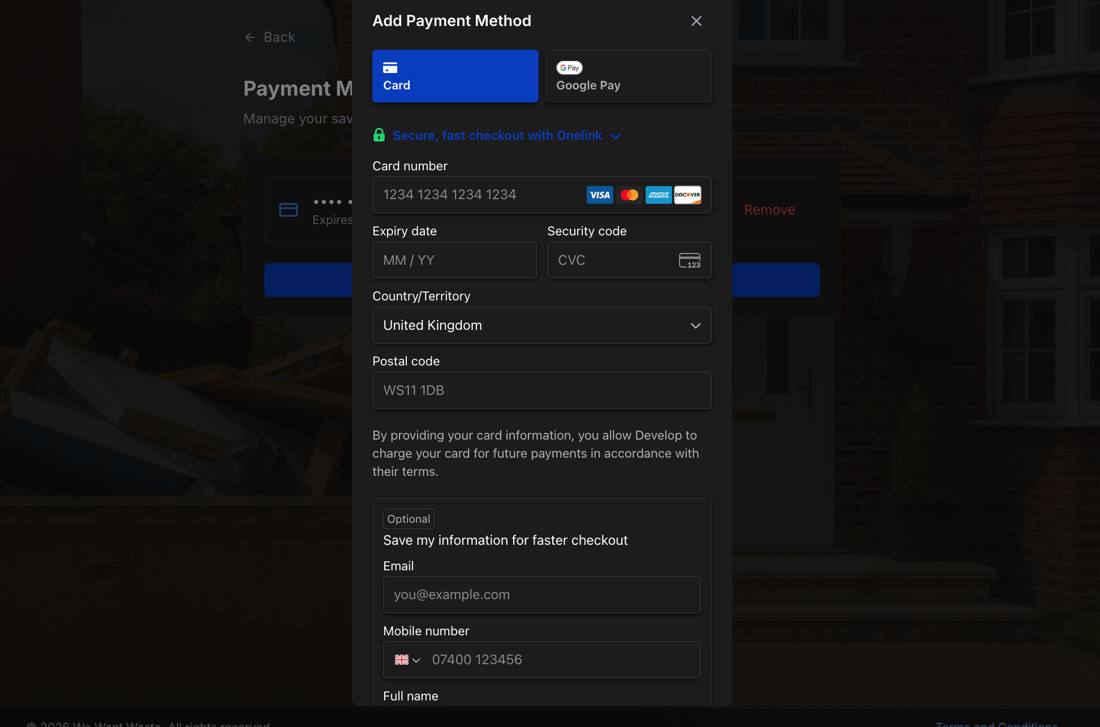Open the Country/Territory United Kingdom dropdown
Image resolution: width=1100 pixels, height=727 pixels.
(x=542, y=326)
